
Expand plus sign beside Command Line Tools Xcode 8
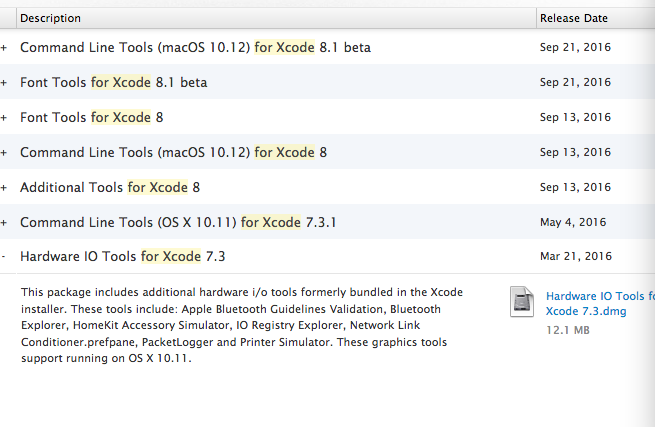point(4,152)
